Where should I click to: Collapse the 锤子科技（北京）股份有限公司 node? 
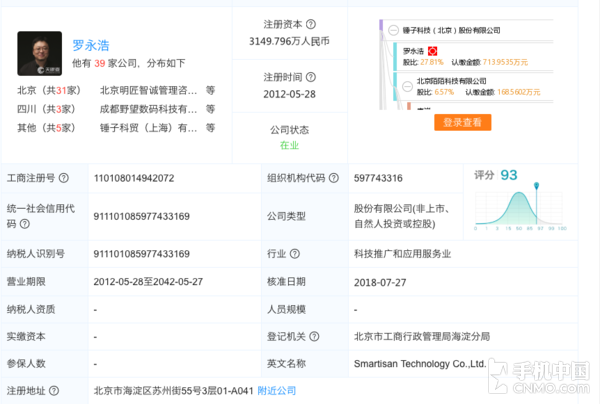[393, 30]
